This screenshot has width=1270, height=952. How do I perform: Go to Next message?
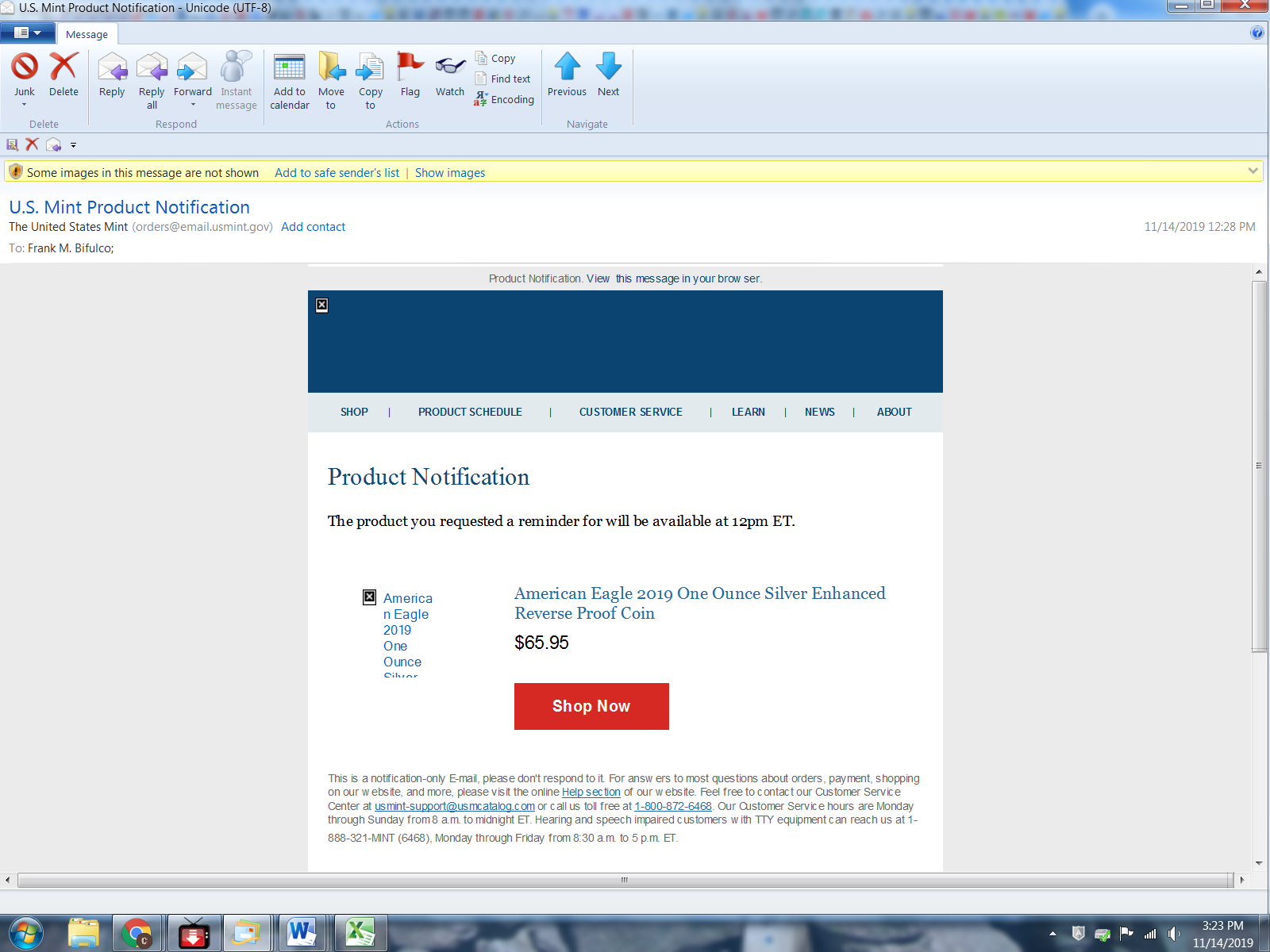[609, 73]
